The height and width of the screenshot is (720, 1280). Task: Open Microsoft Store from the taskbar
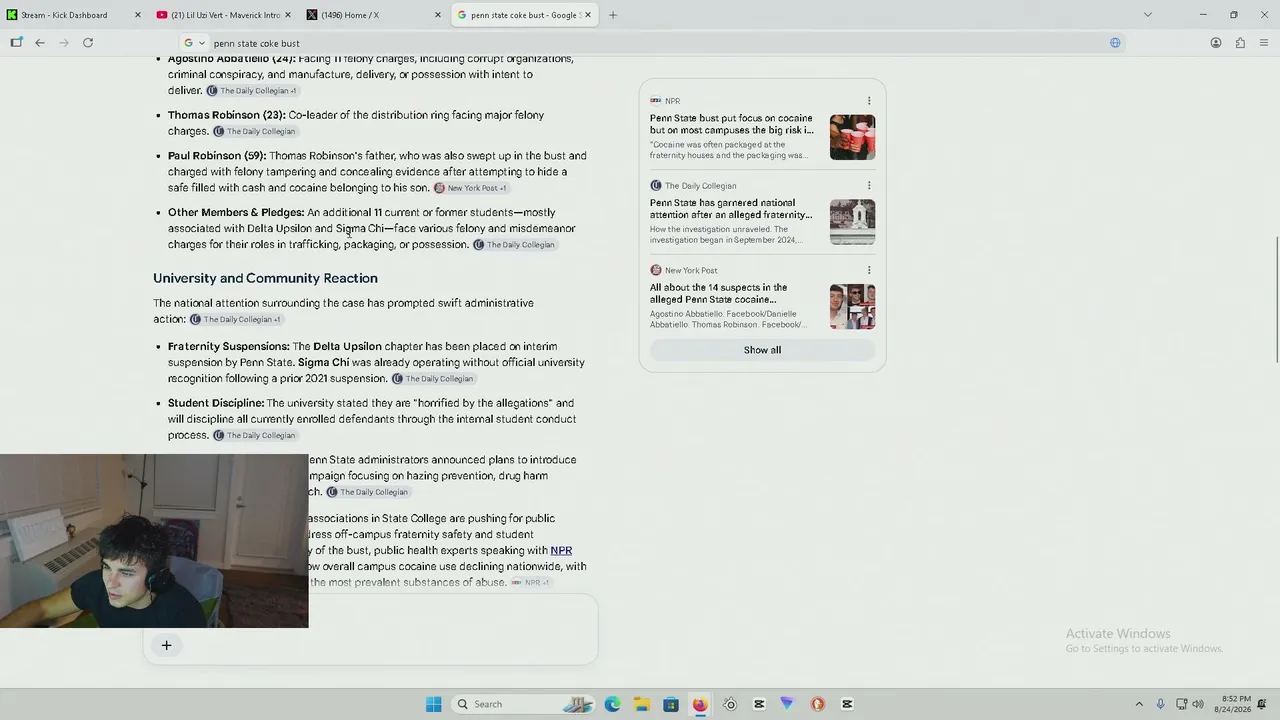coord(670,704)
